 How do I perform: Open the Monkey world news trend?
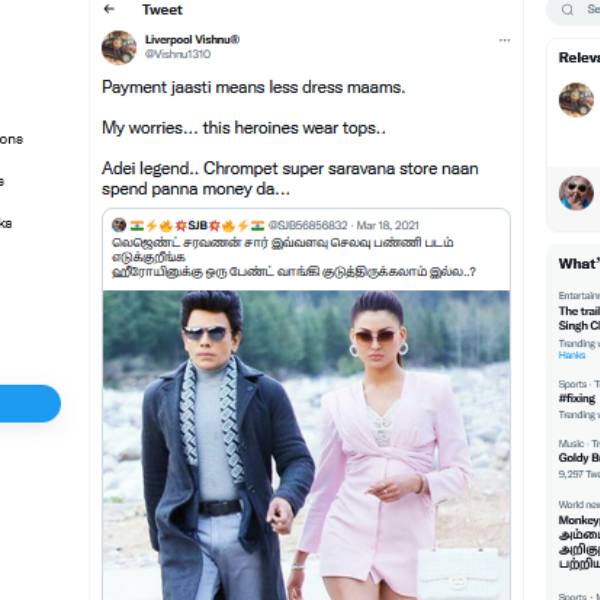[x=578, y=521]
